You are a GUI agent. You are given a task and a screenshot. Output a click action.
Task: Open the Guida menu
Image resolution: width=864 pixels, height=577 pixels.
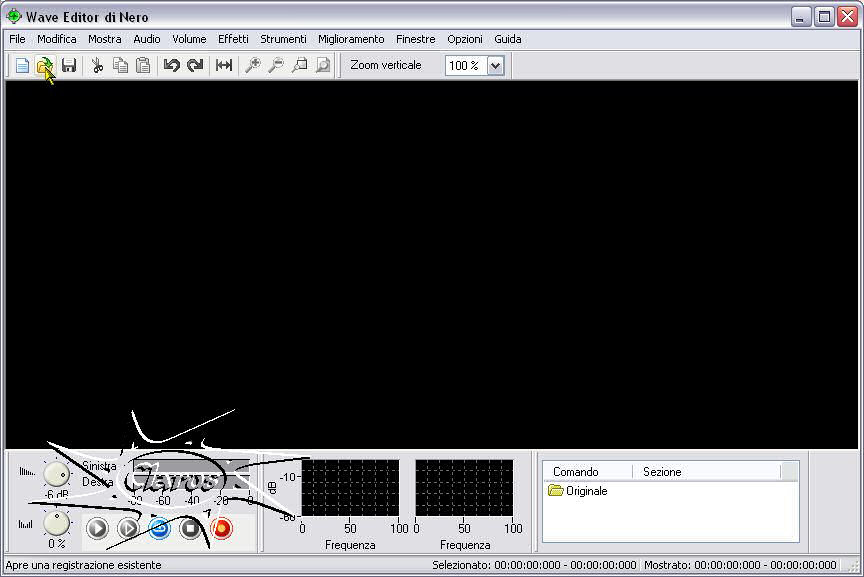click(x=507, y=39)
